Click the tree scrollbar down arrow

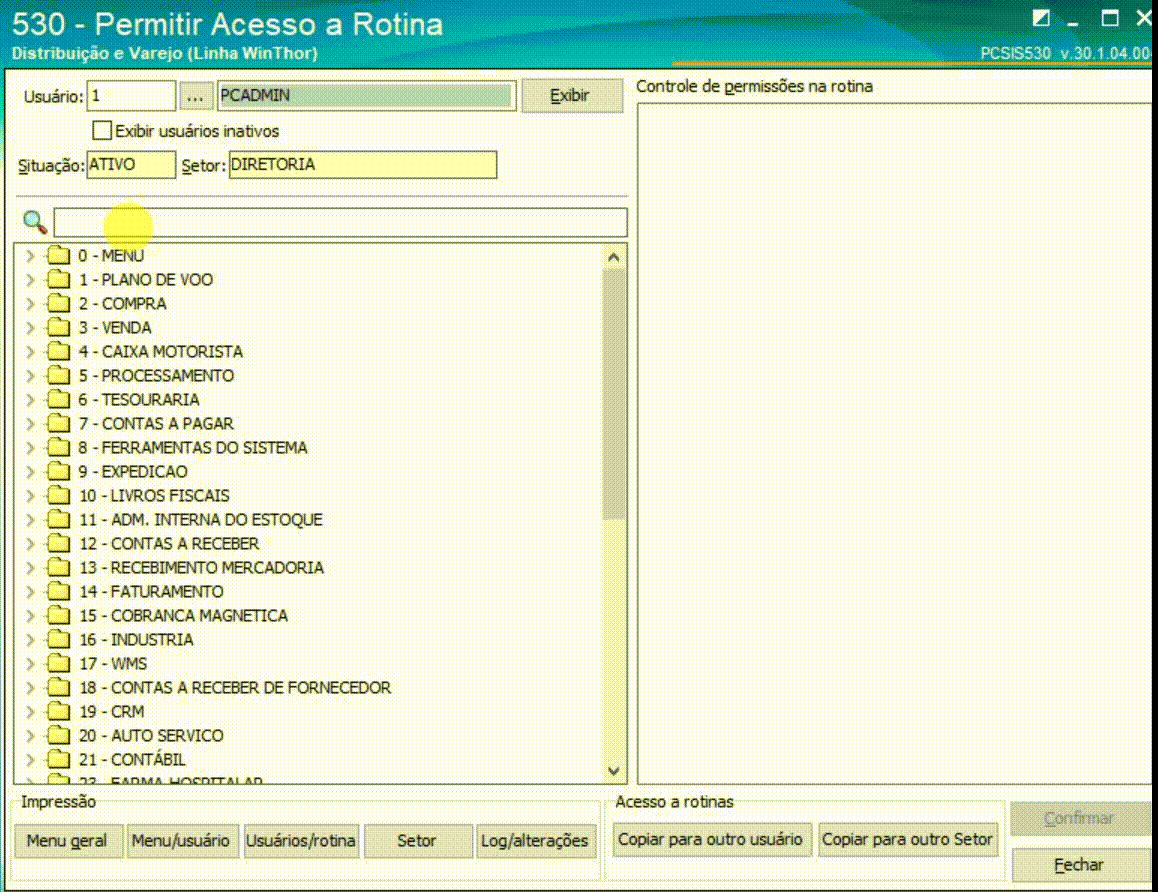(x=614, y=771)
